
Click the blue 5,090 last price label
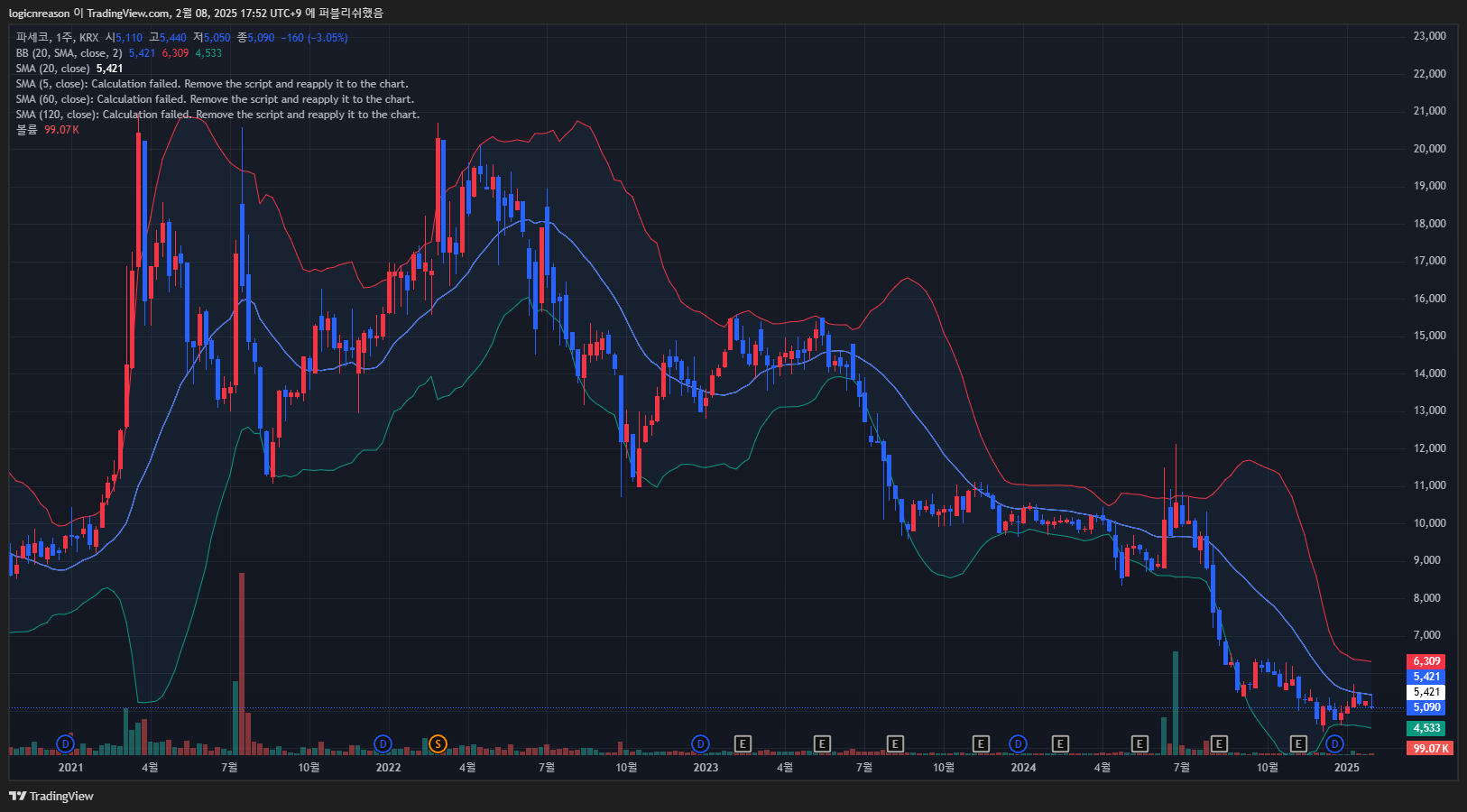click(1425, 707)
